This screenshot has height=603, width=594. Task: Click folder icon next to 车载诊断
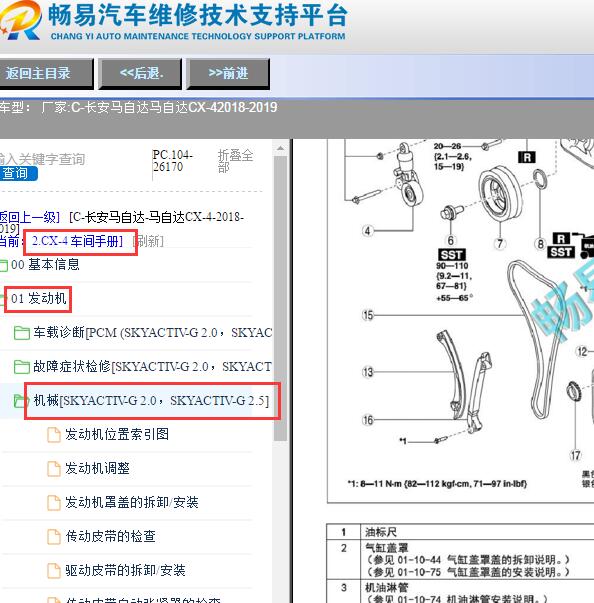pyautogui.click(x=22, y=333)
